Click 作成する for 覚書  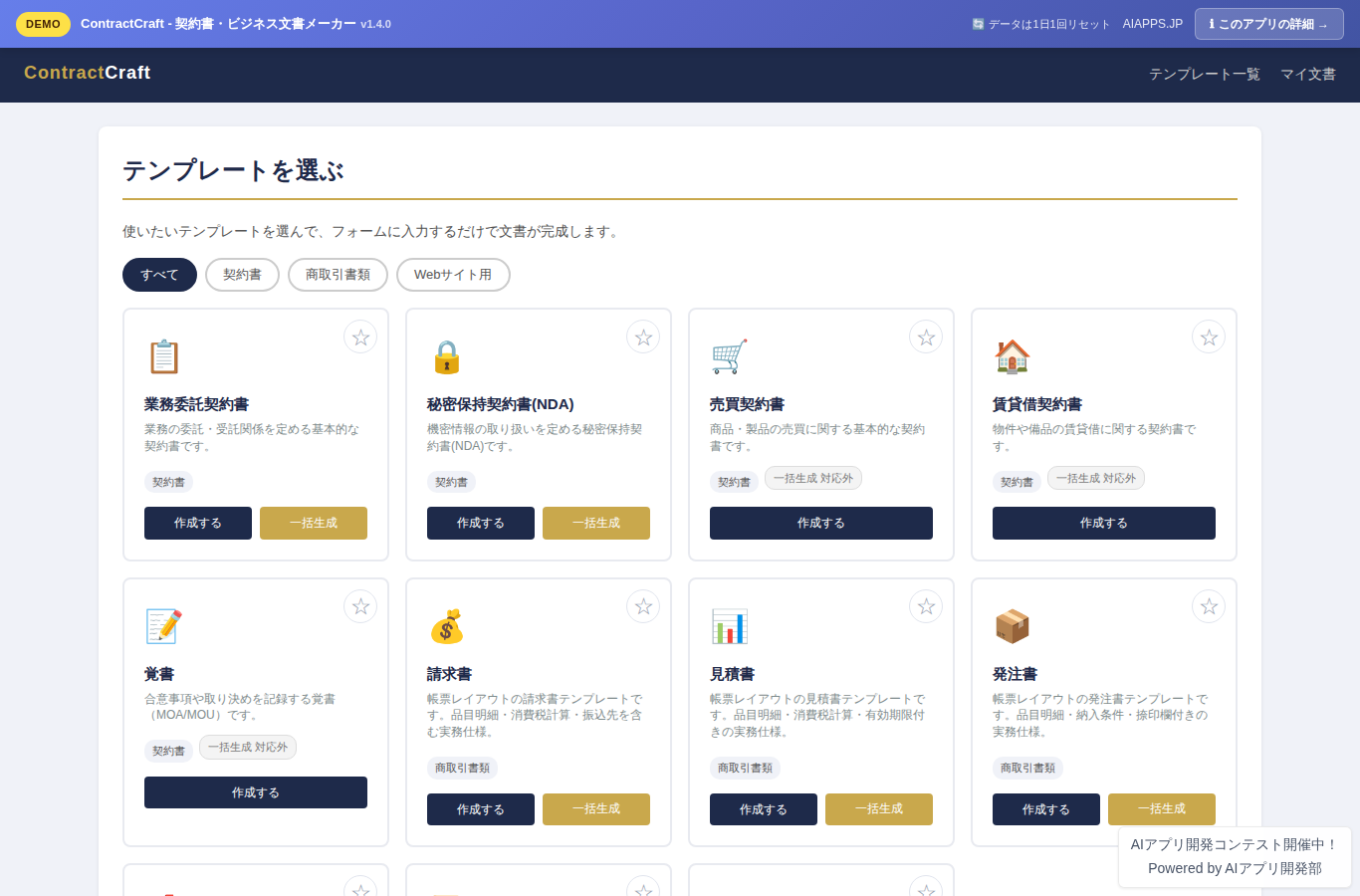(256, 792)
